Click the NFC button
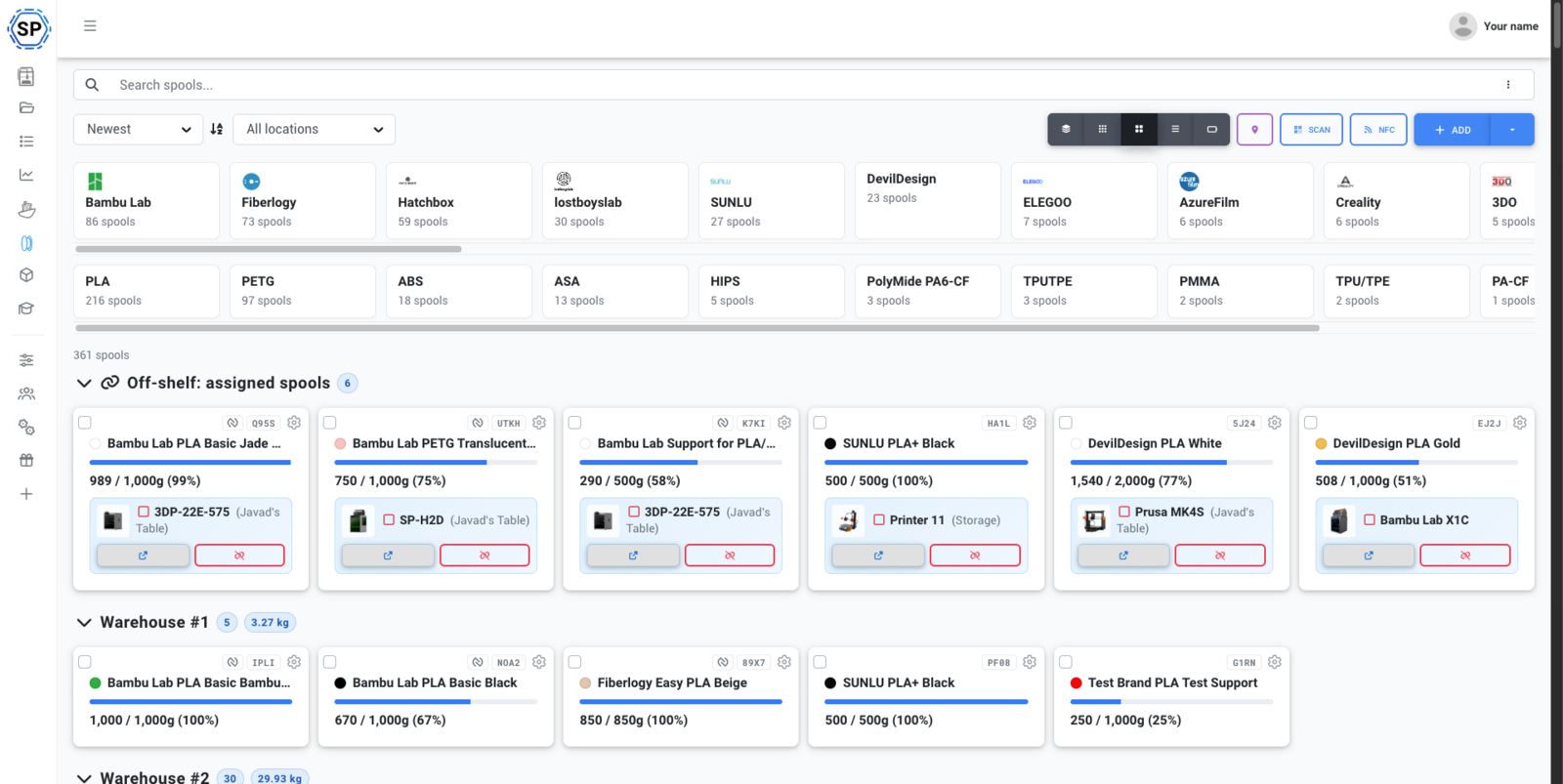Viewport: 1563px width, 784px height. tap(1378, 129)
